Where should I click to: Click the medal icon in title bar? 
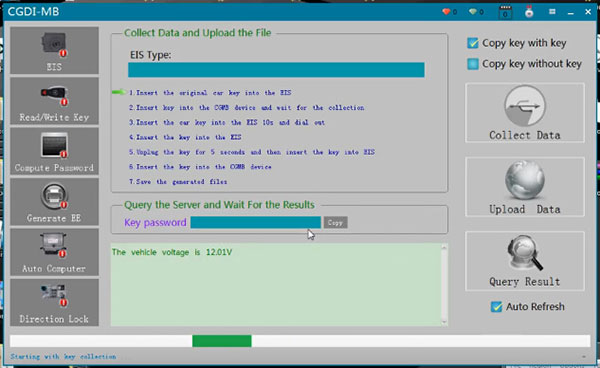pos(529,12)
